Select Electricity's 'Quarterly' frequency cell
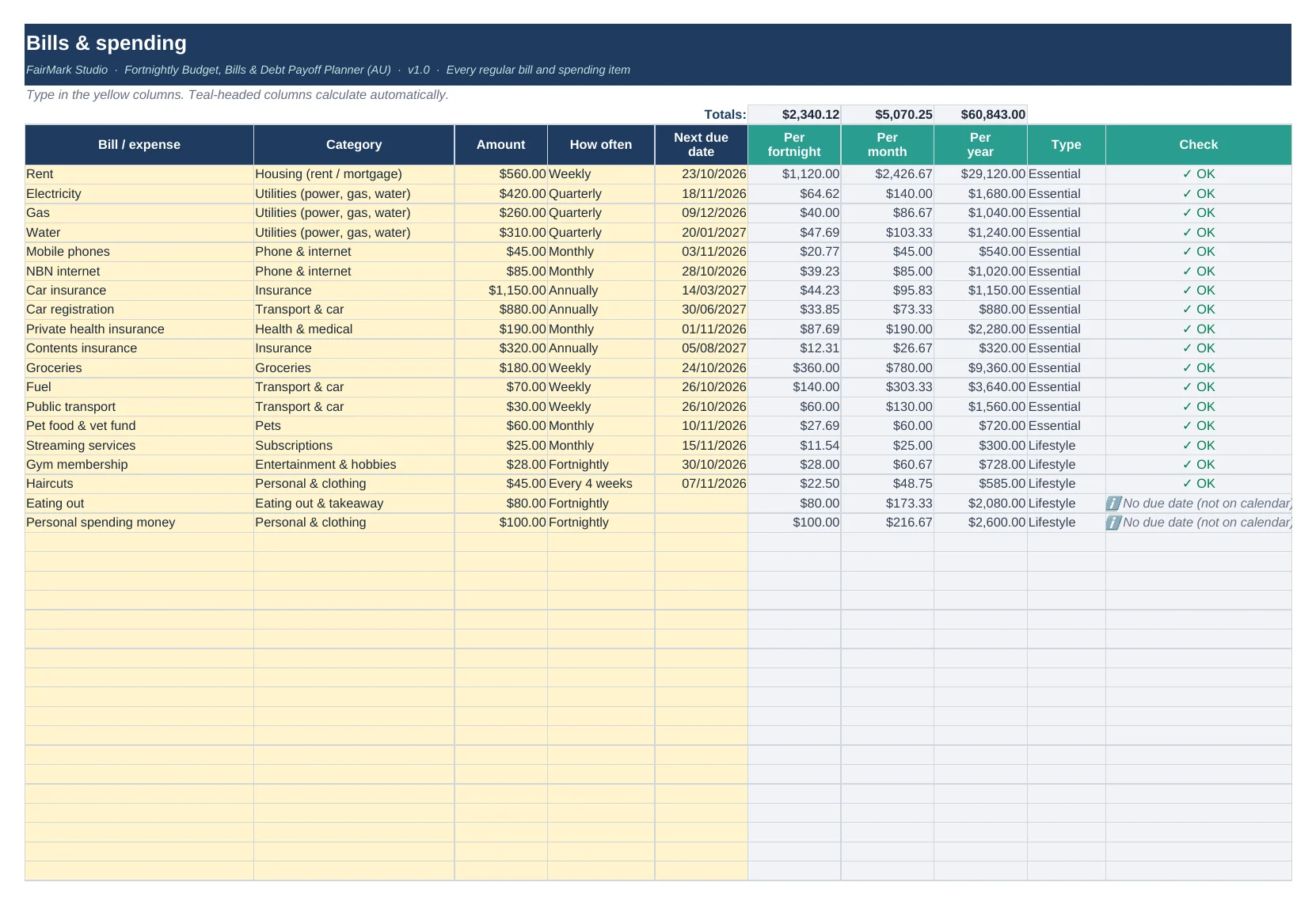This screenshot has width=1316, height=905. [601, 194]
